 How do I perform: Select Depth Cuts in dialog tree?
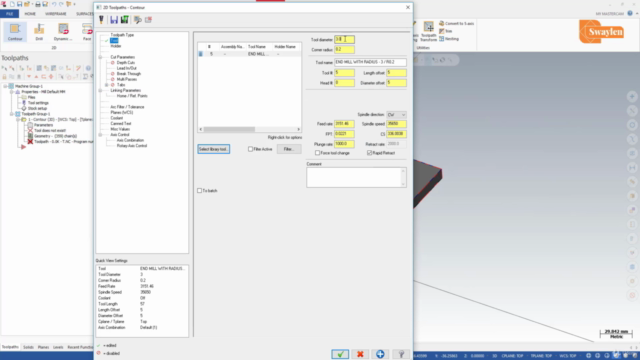point(126,63)
